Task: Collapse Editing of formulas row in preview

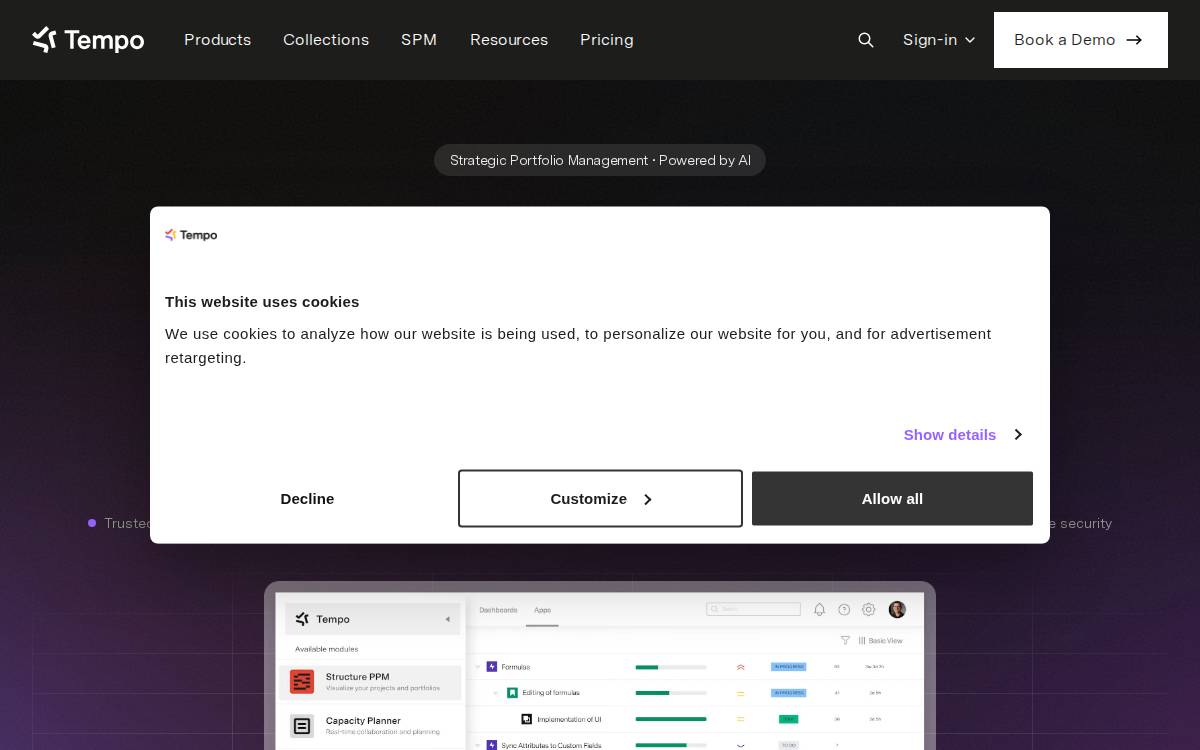Action: (497, 692)
